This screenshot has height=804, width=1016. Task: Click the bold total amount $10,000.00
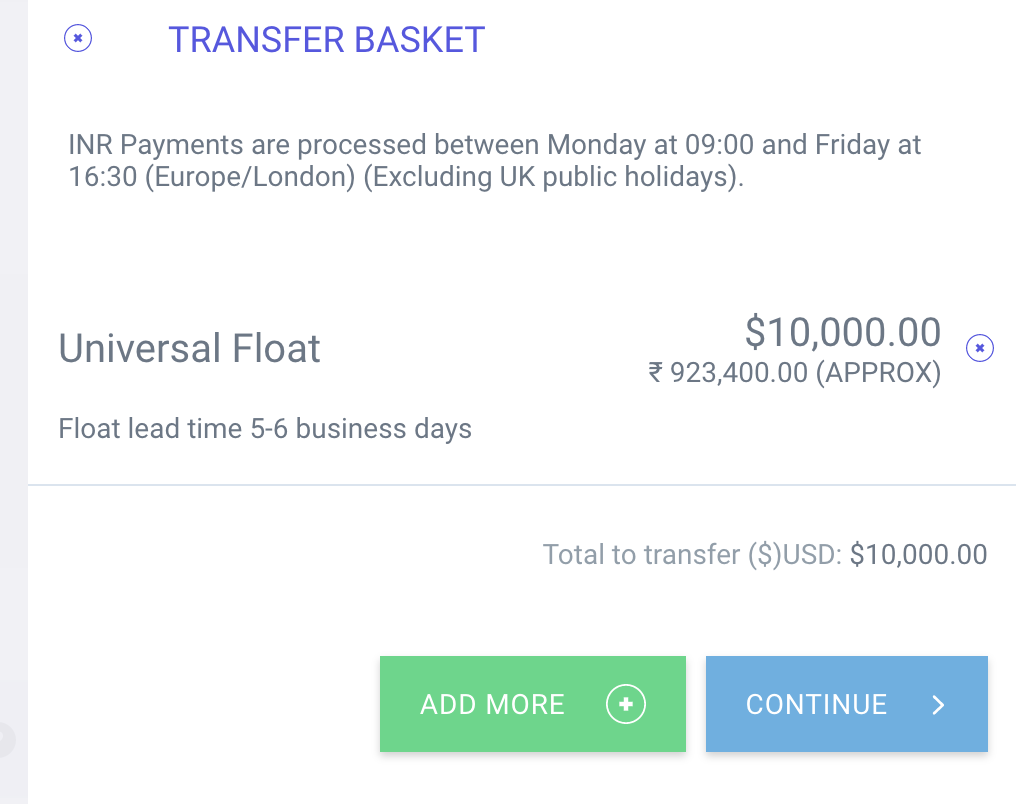[918, 555]
